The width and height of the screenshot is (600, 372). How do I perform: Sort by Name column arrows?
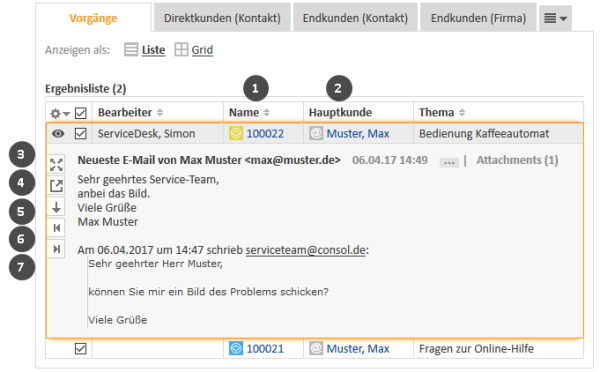pyautogui.click(x=266, y=113)
